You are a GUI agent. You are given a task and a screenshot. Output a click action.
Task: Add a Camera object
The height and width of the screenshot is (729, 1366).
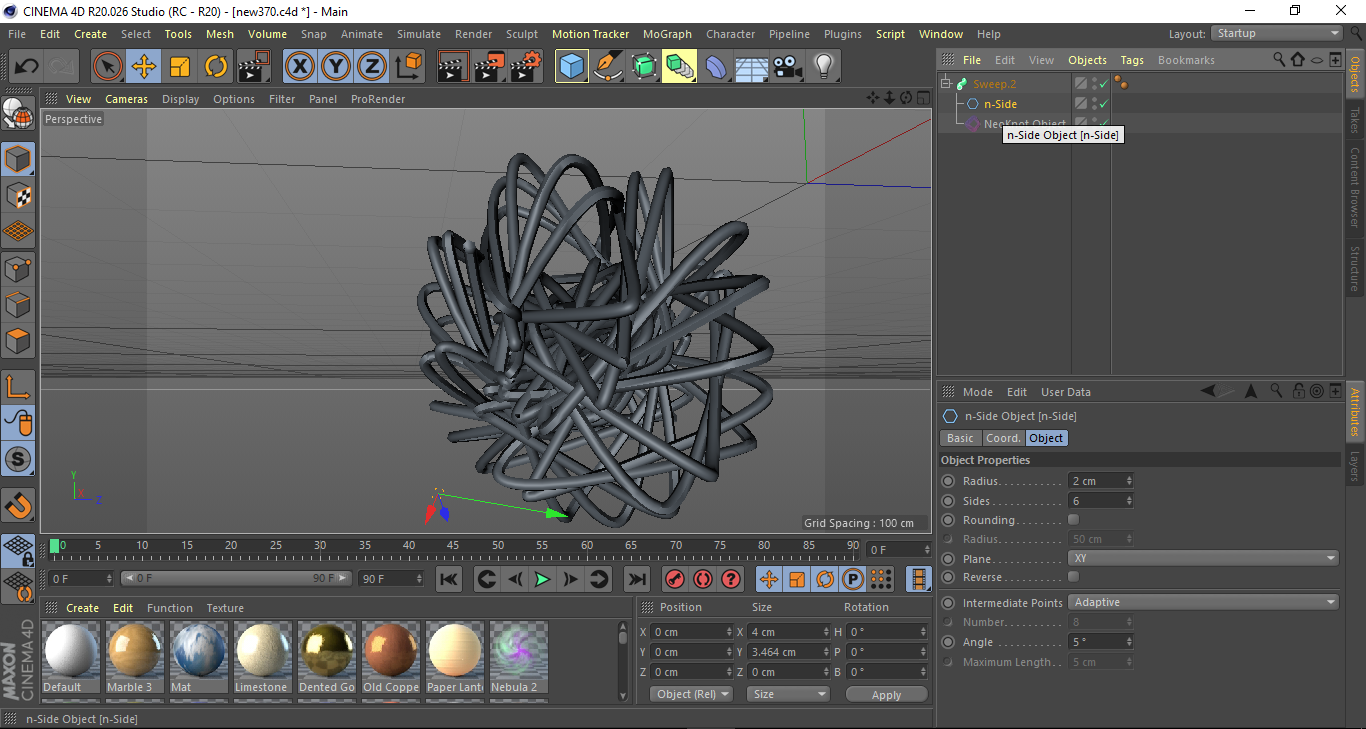click(787, 67)
